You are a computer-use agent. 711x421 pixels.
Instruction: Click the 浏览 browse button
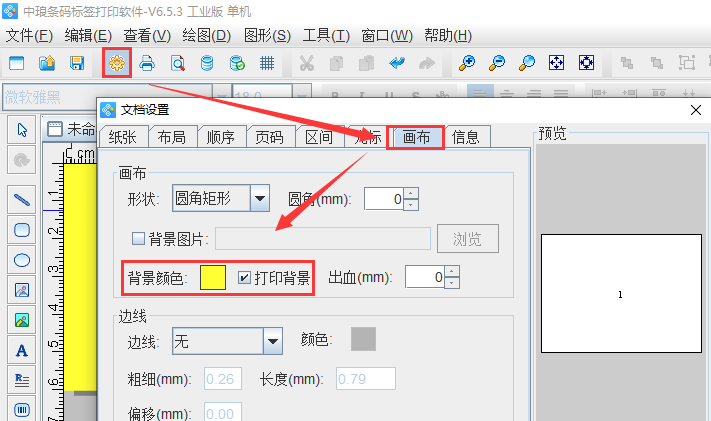click(468, 238)
